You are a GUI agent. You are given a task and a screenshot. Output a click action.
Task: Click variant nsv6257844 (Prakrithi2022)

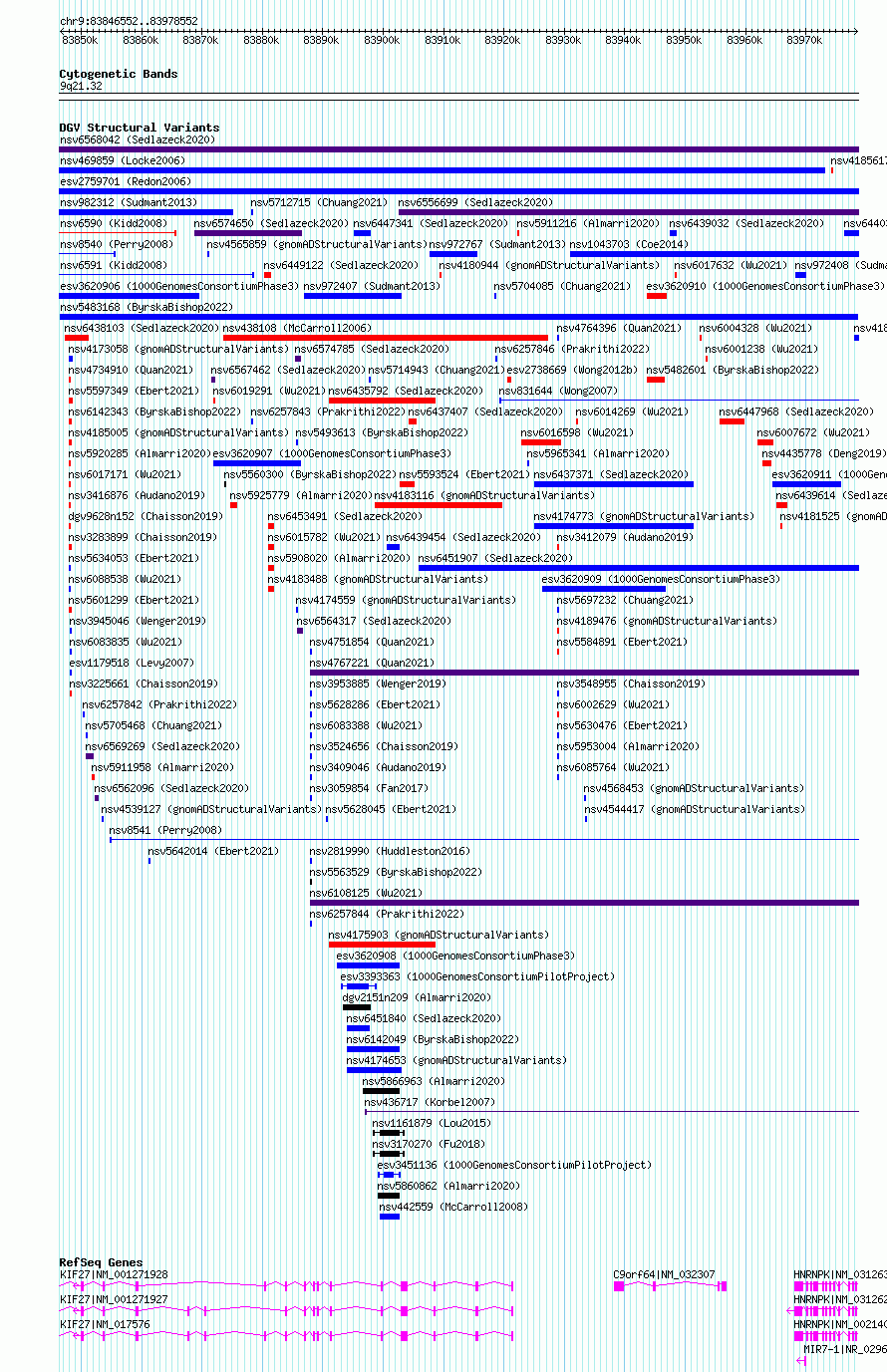coord(387,914)
